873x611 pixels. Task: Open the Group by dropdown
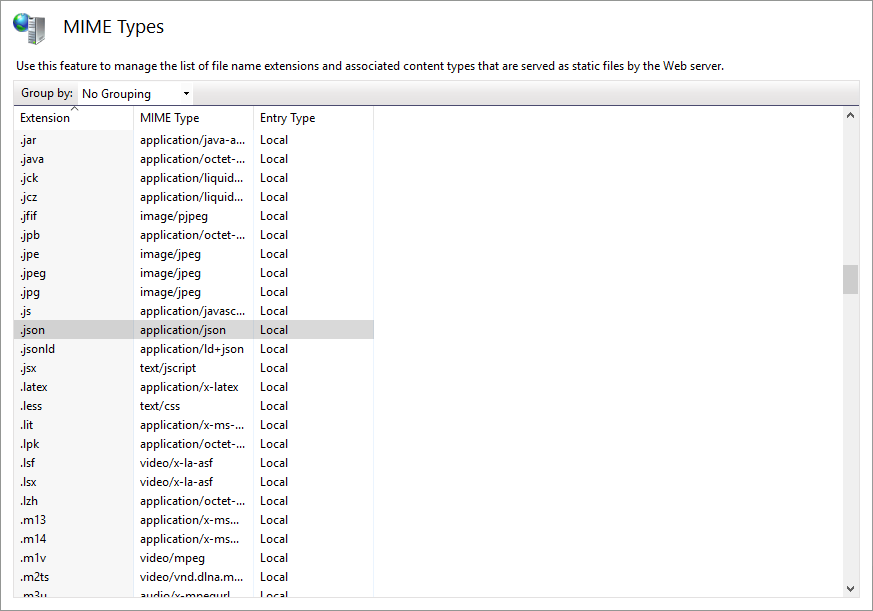tap(135, 94)
